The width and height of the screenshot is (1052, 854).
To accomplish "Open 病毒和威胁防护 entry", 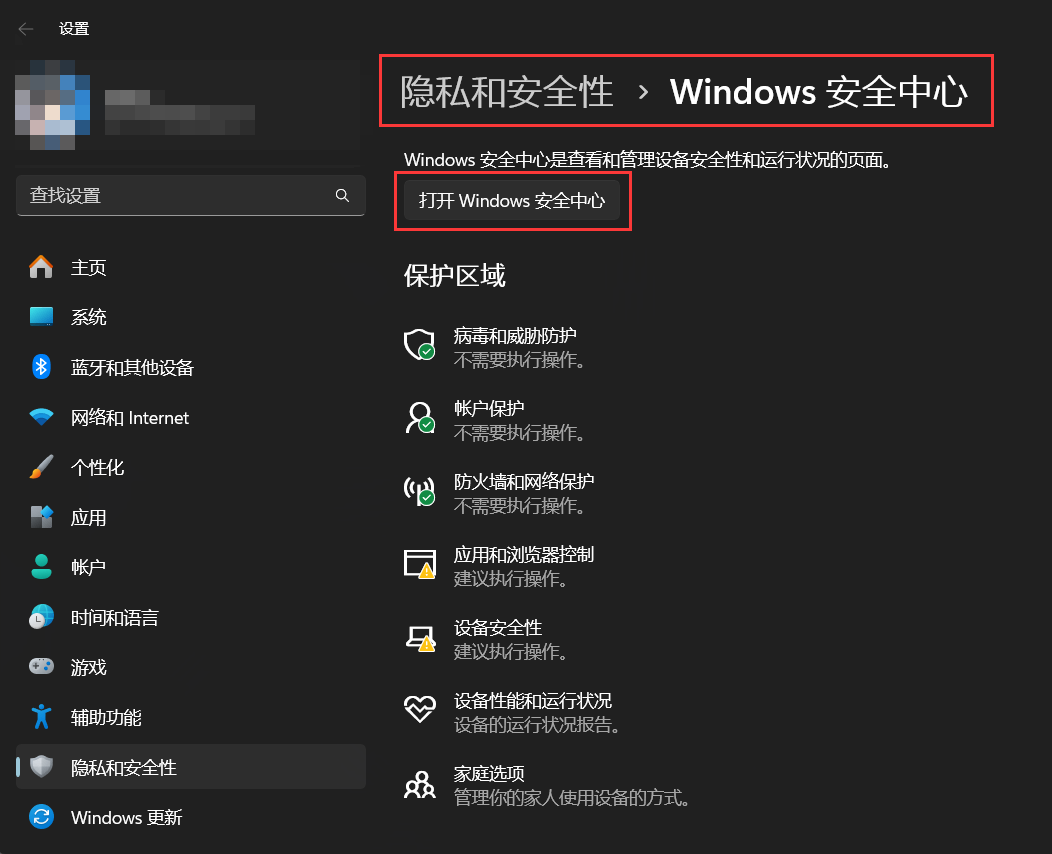I will click(x=515, y=336).
